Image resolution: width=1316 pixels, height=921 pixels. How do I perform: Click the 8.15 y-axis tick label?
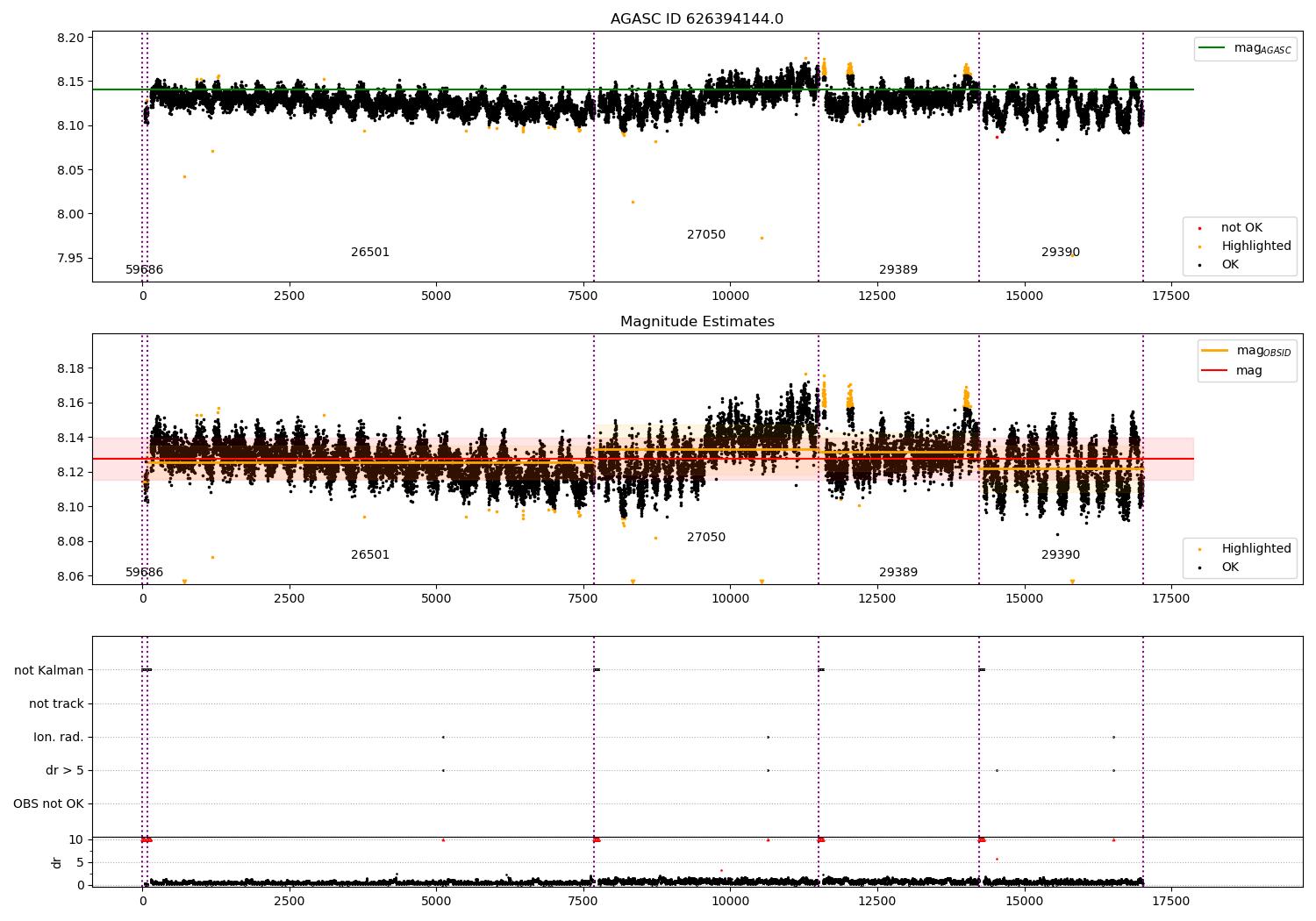(72, 82)
